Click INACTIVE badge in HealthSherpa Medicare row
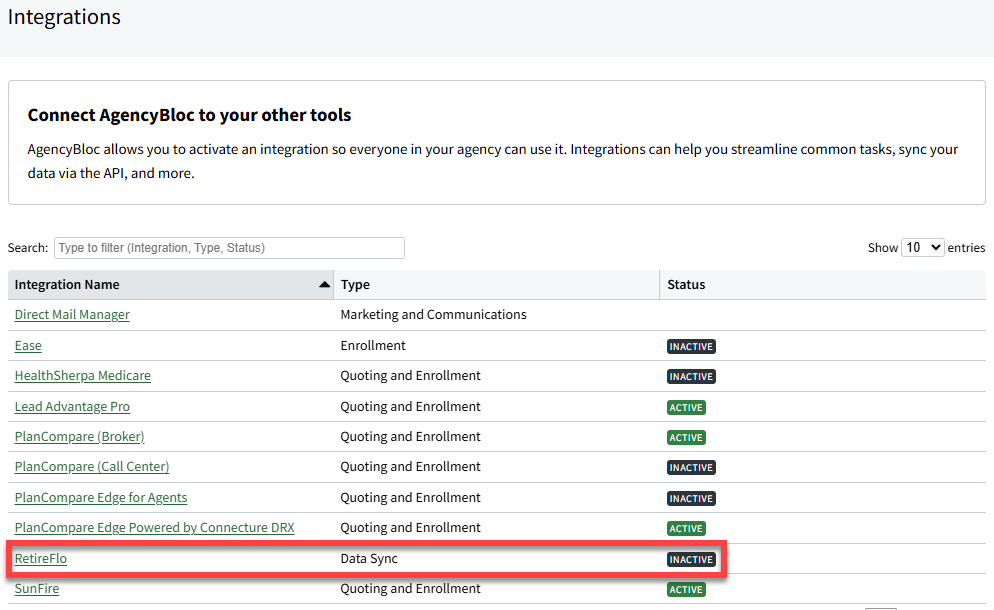Image resolution: width=994 pixels, height=610 pixels. point(691,377)
